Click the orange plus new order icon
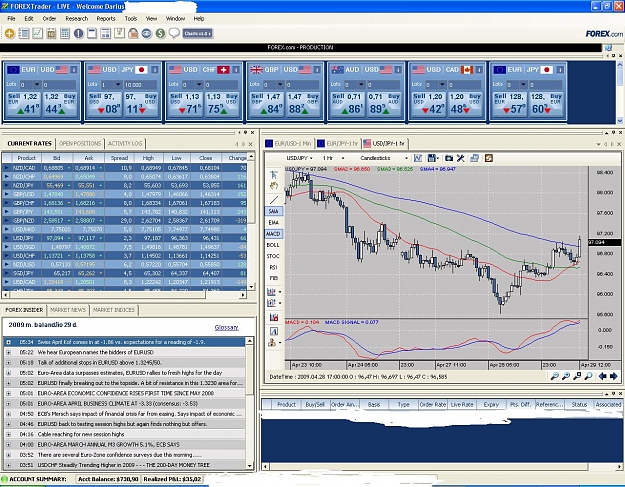Viewport: 625px width, 487px height. click(10, 33)
